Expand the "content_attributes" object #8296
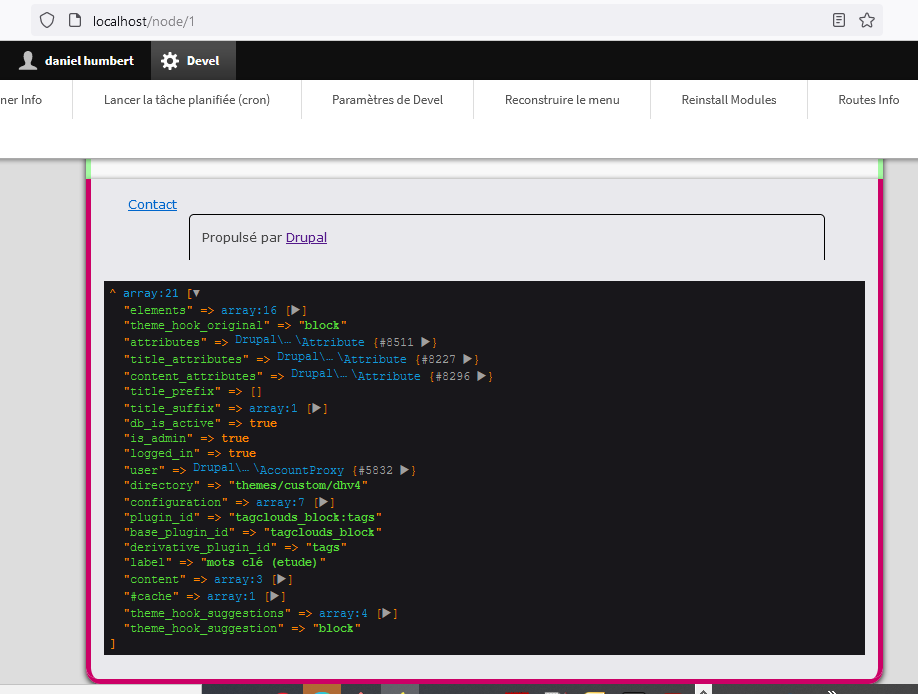The height and width of the screenshot is (694, 918). 483,376
